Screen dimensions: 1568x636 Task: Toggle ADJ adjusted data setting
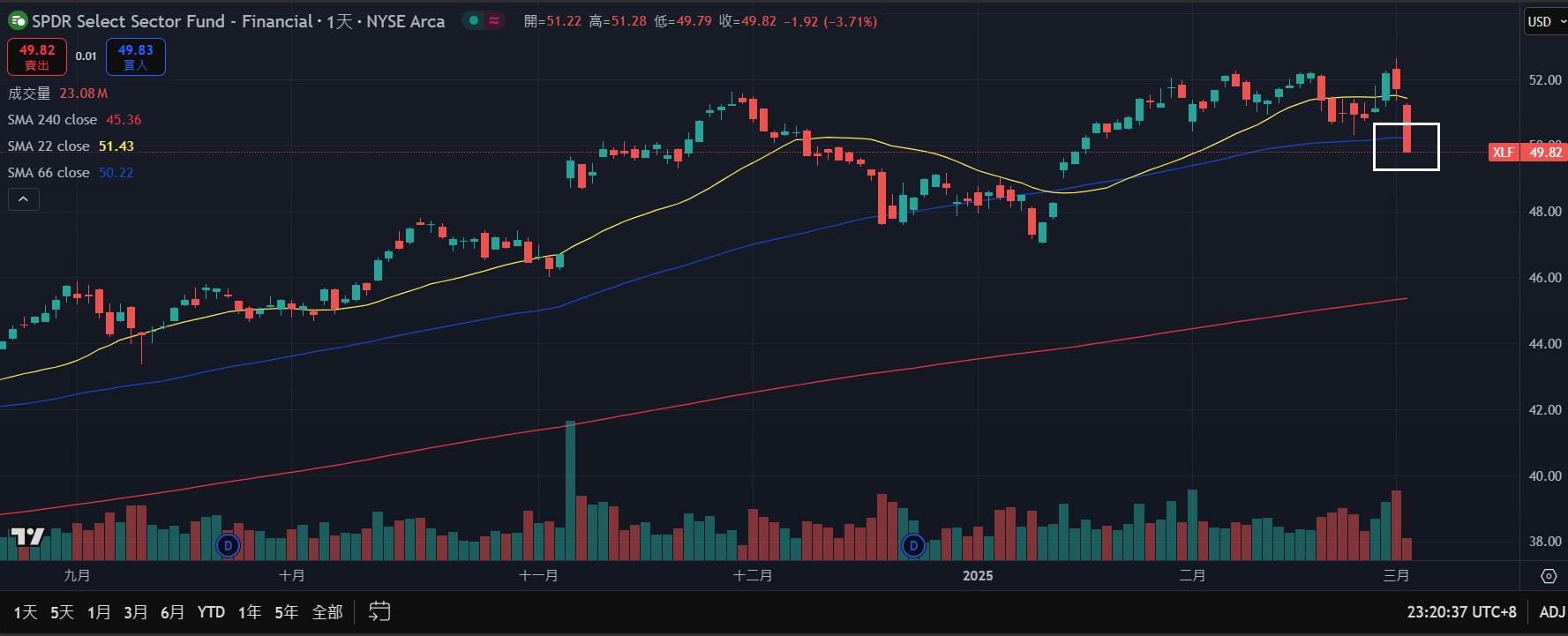(x=1552, y=612)
